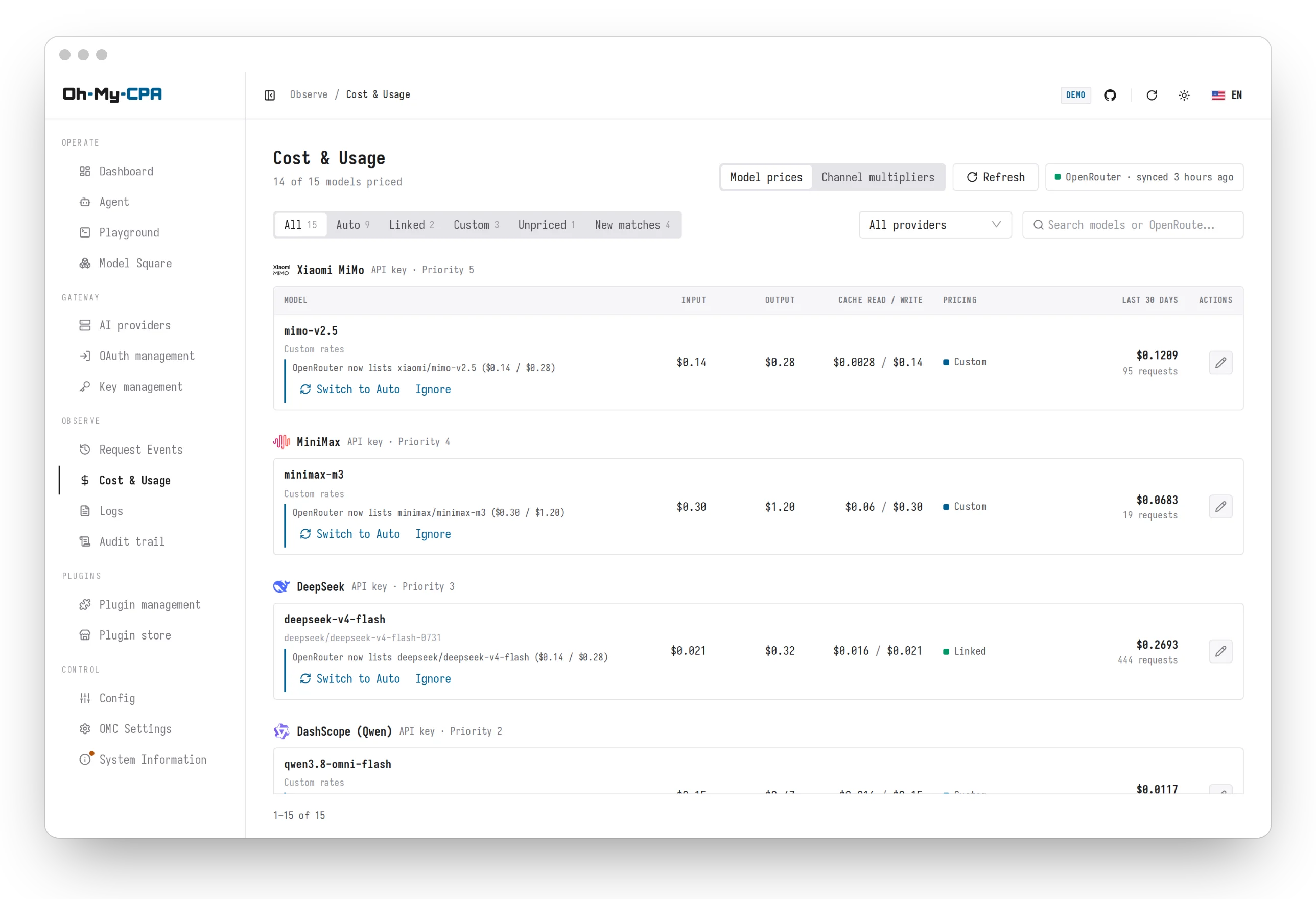Change language via the EN flag

(x=1227, y=95)
